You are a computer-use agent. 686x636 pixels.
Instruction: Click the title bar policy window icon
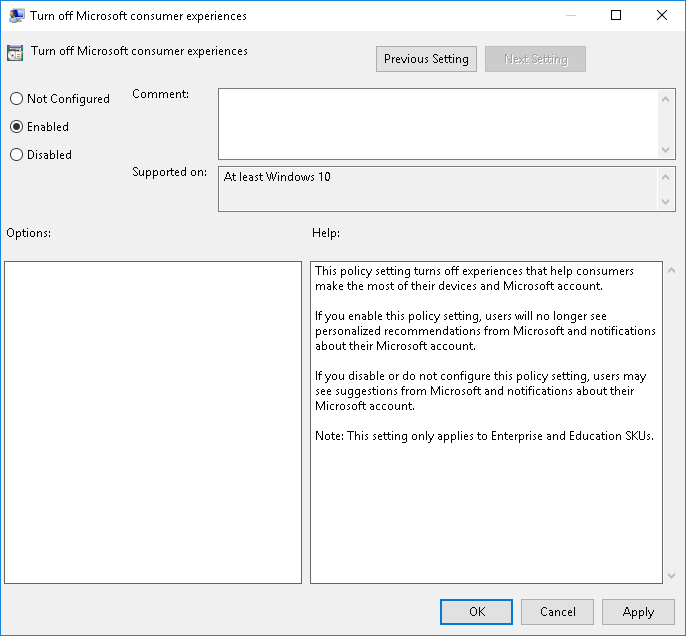click(x=17, y=16)
